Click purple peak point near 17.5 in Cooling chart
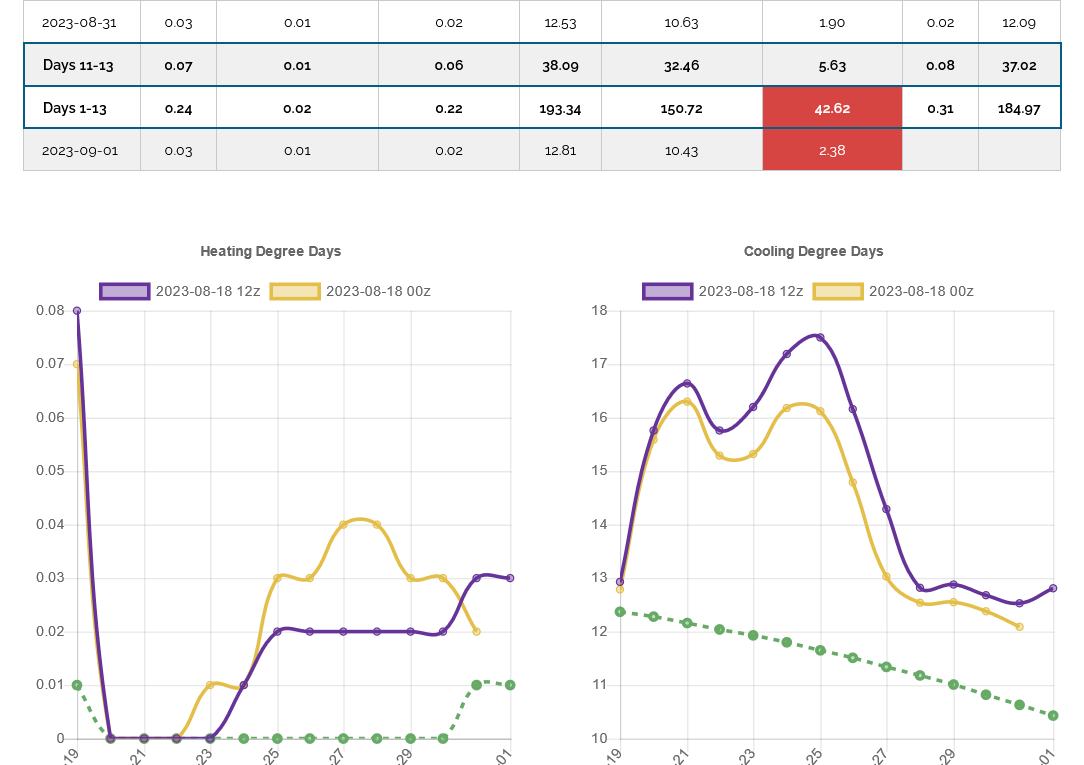1084x765 pixels. (x=820, y=337)
